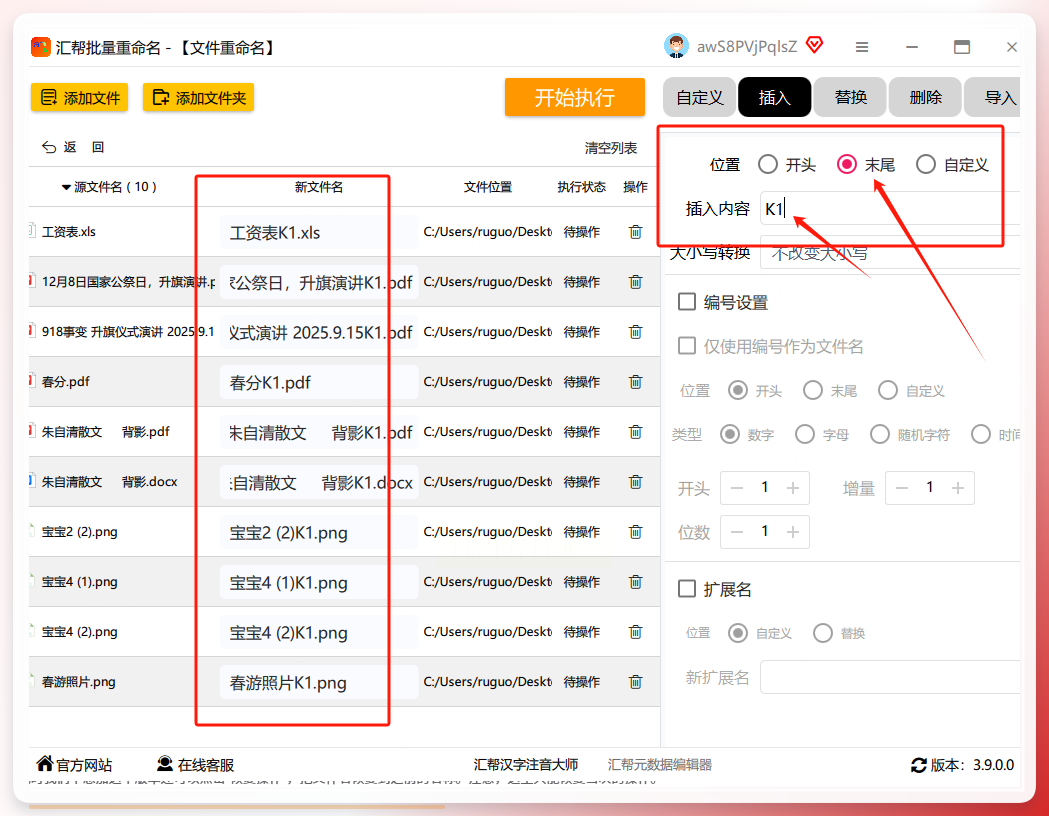Open the hamburger menu in title bar
Screen dimensions: 1049x816
coord(862,47)
